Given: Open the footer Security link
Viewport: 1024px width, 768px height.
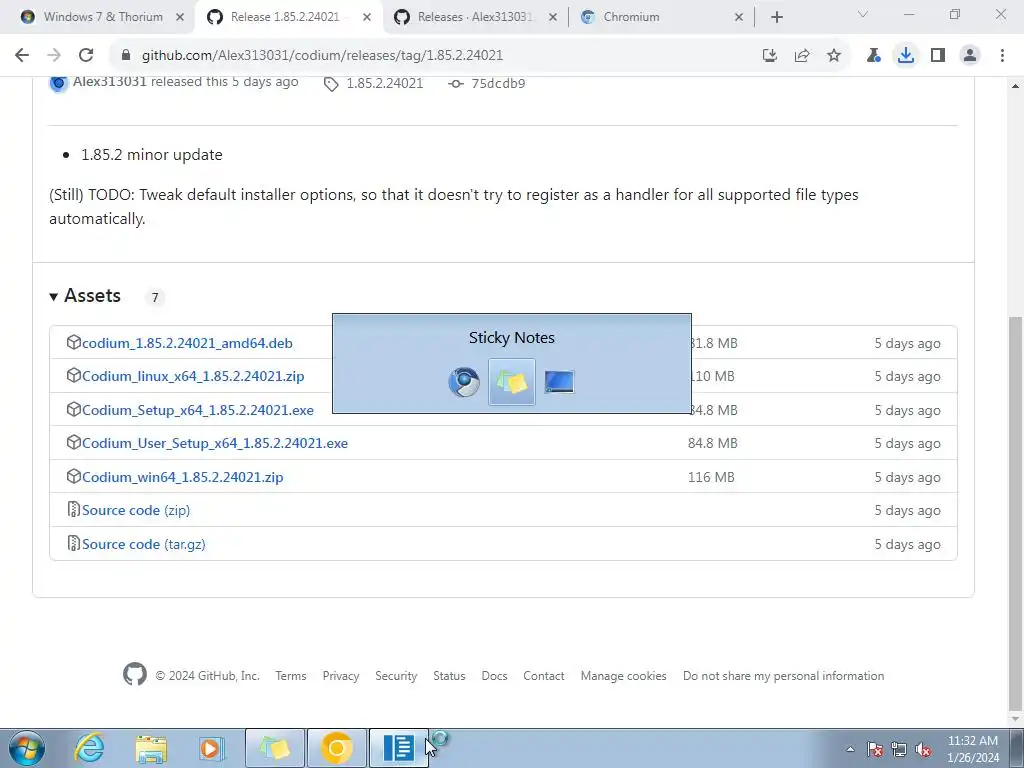Looking at the screenshot, I should pyautogui.click(x=396, y=676).
